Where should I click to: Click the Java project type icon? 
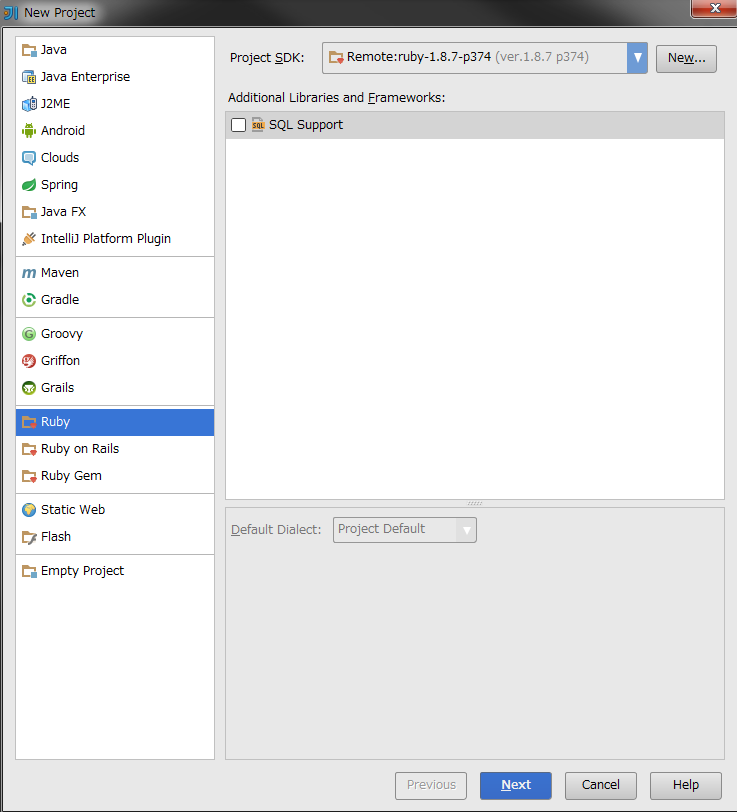(x=29, y=50)
